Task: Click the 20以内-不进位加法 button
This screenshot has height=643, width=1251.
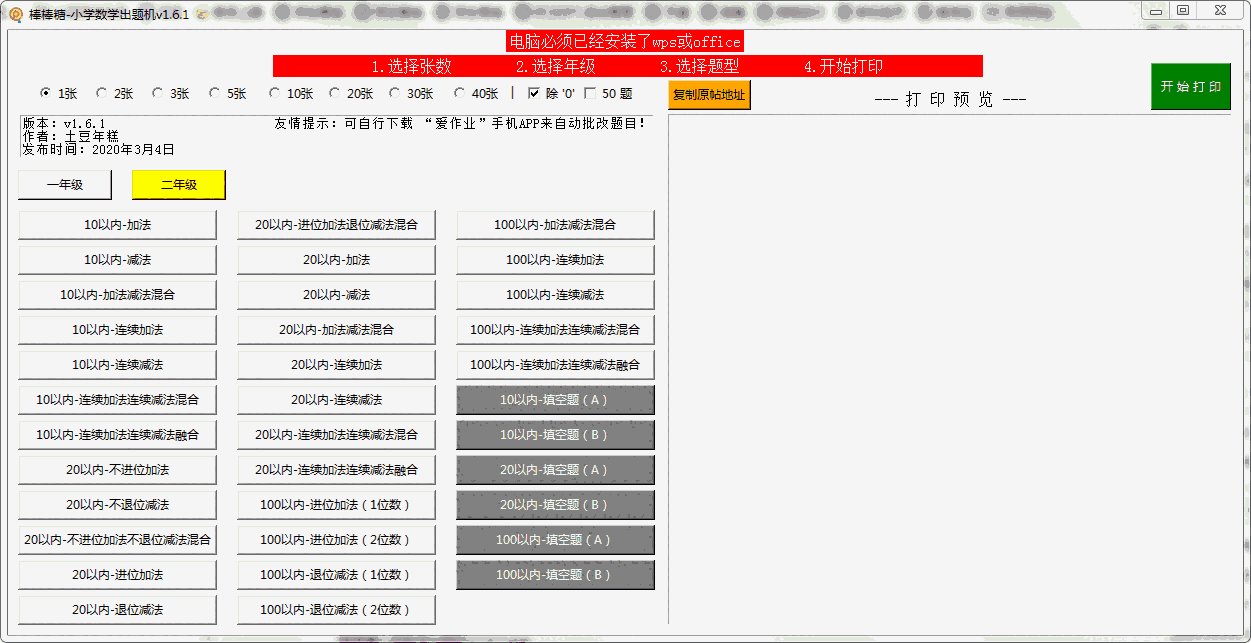Action: pyautogui.click(x=117, y=469)
